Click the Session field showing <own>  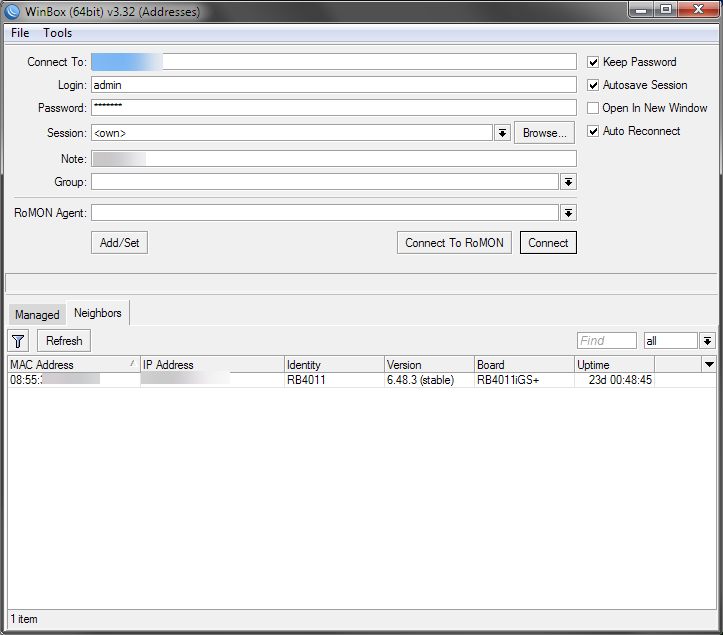292,133
